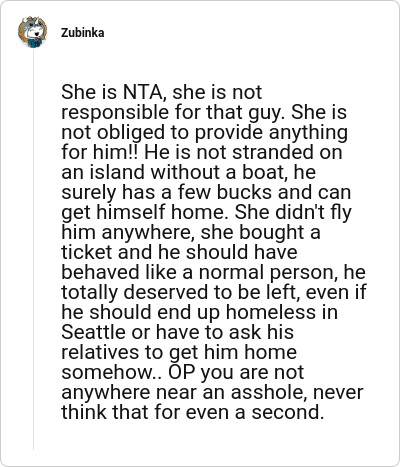
Task: Click the line "behaved like a normal person, he"
Action: click(214, 272)
